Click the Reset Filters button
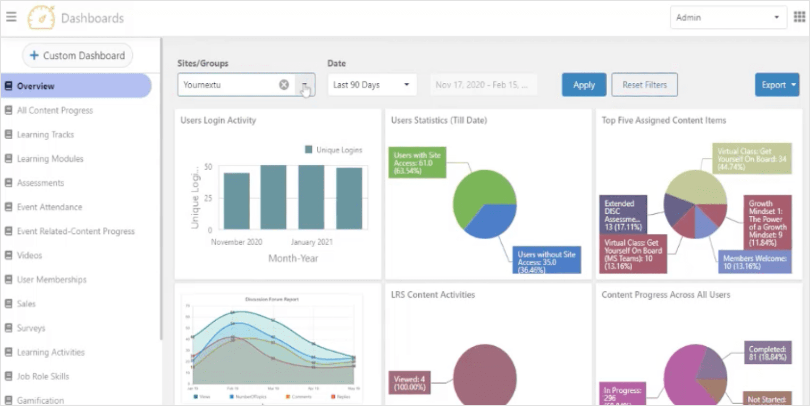Viewport: 810px width, 406px height. click(x=645, y=85)
